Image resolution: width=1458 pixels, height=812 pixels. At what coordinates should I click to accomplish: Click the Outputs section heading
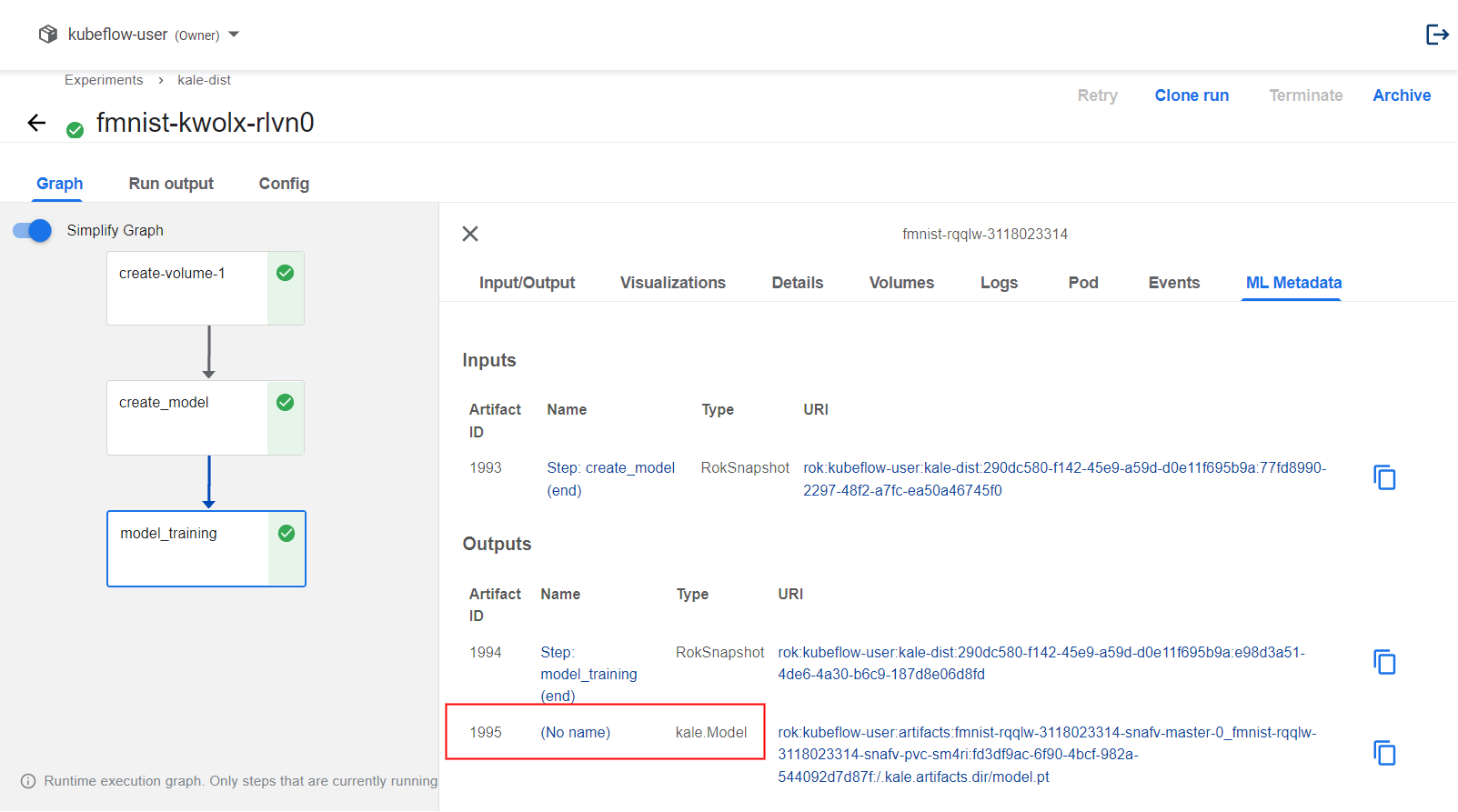(497, 544)
